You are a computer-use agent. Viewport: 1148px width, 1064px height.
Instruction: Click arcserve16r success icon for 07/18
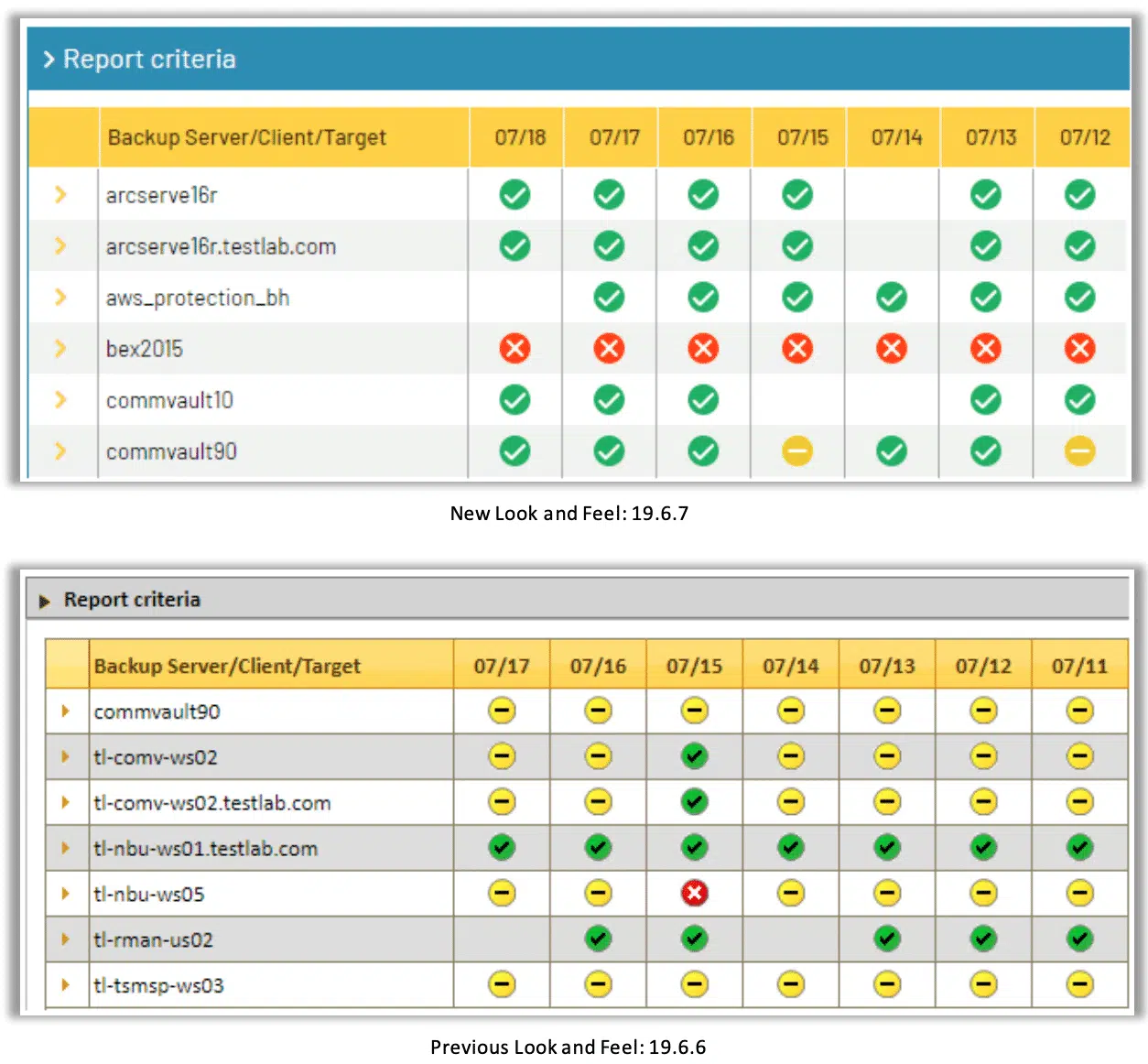[x=514, y=194]
